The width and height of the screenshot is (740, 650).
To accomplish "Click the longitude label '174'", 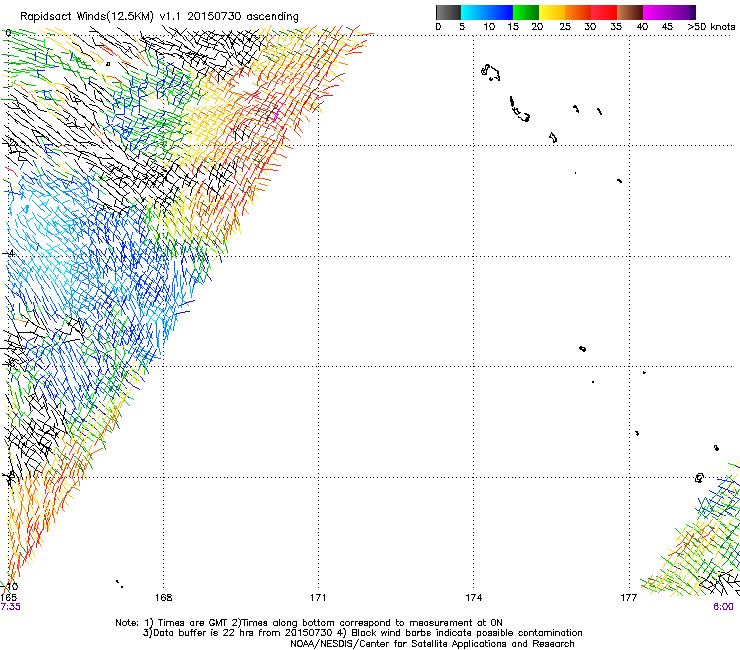I will point(473,598).
